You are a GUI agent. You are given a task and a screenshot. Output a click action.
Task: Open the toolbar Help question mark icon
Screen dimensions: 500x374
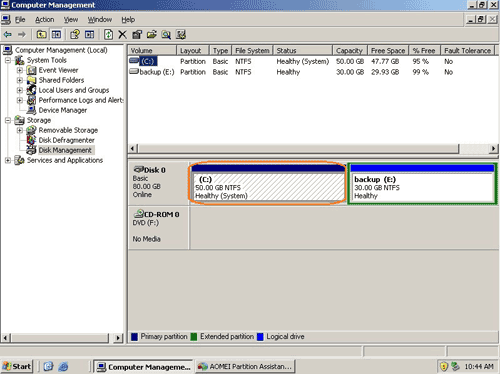click(x=75, y=34)
